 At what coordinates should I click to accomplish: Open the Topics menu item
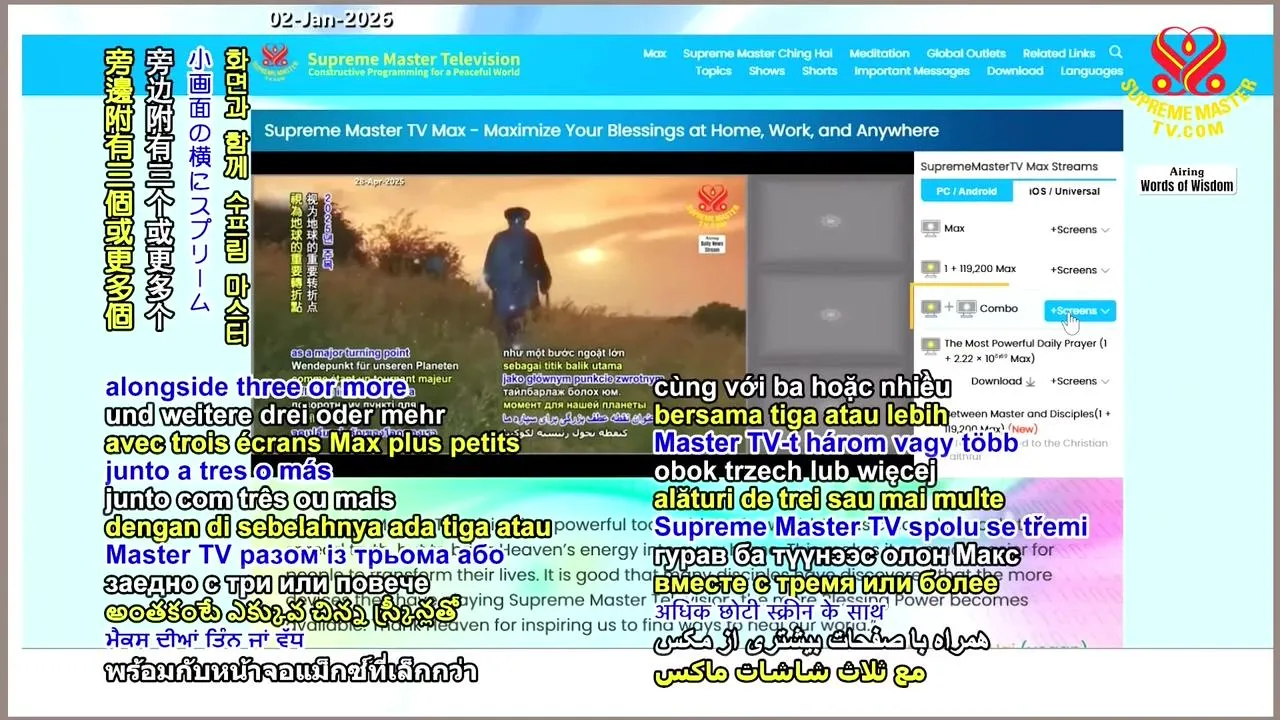(714, 71)
